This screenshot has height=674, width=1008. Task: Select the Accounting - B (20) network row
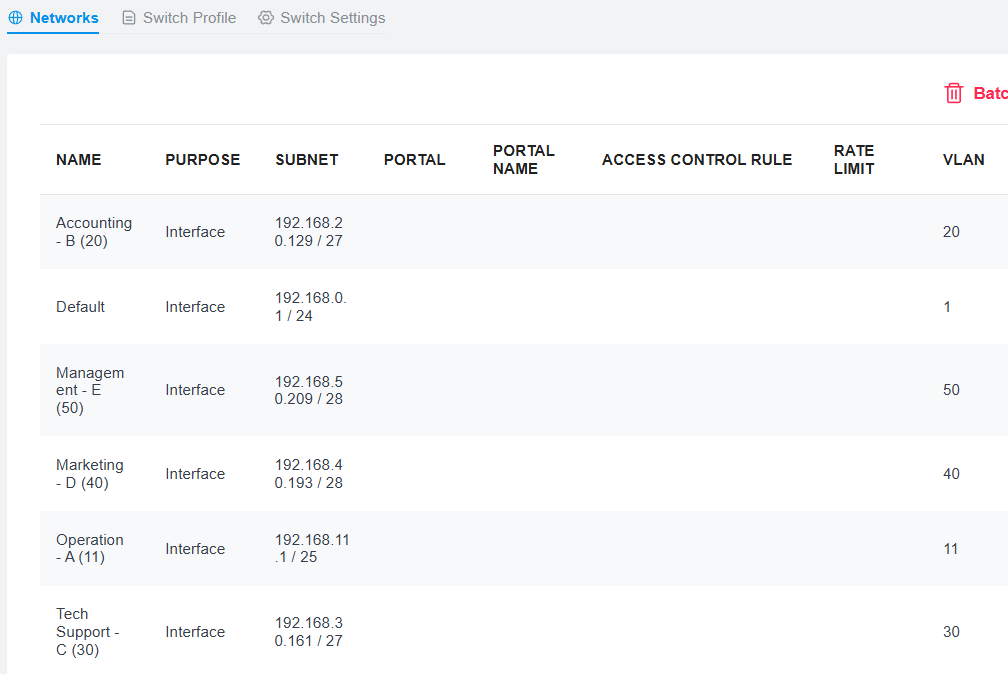(524, 232)
